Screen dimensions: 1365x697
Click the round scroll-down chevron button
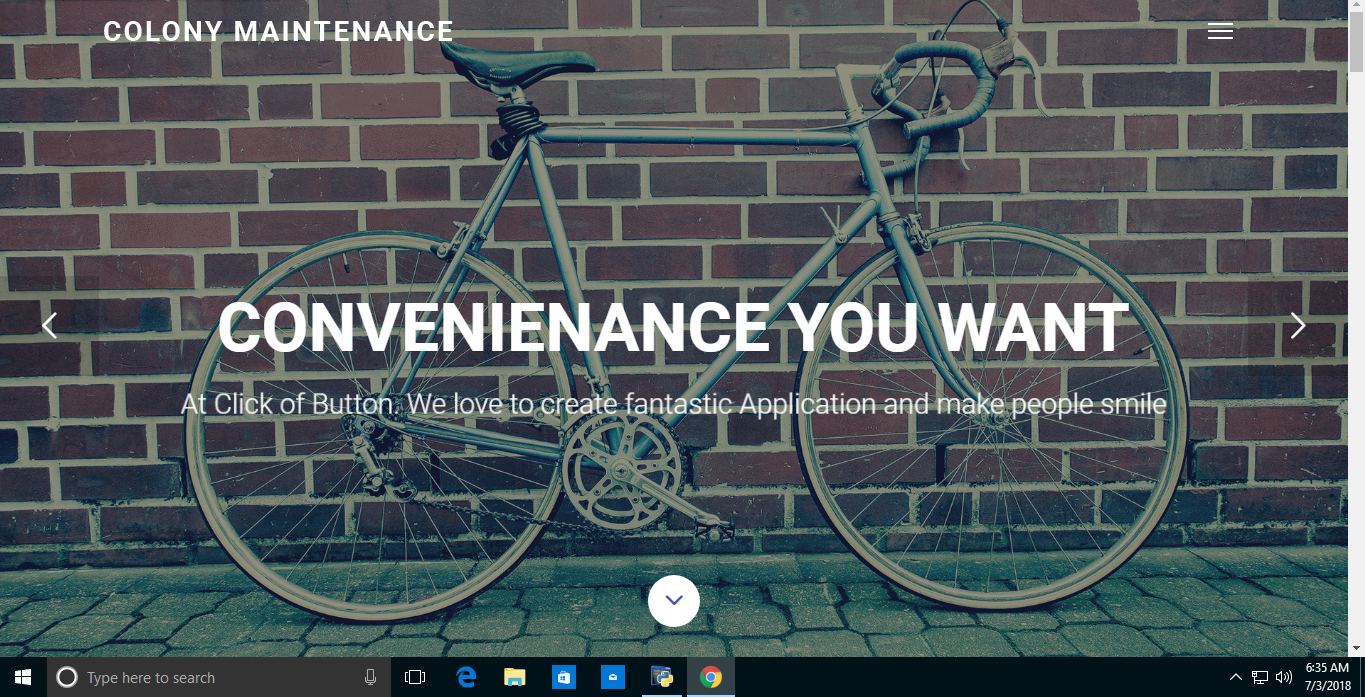pyautogui.click(x=674, y=600)
